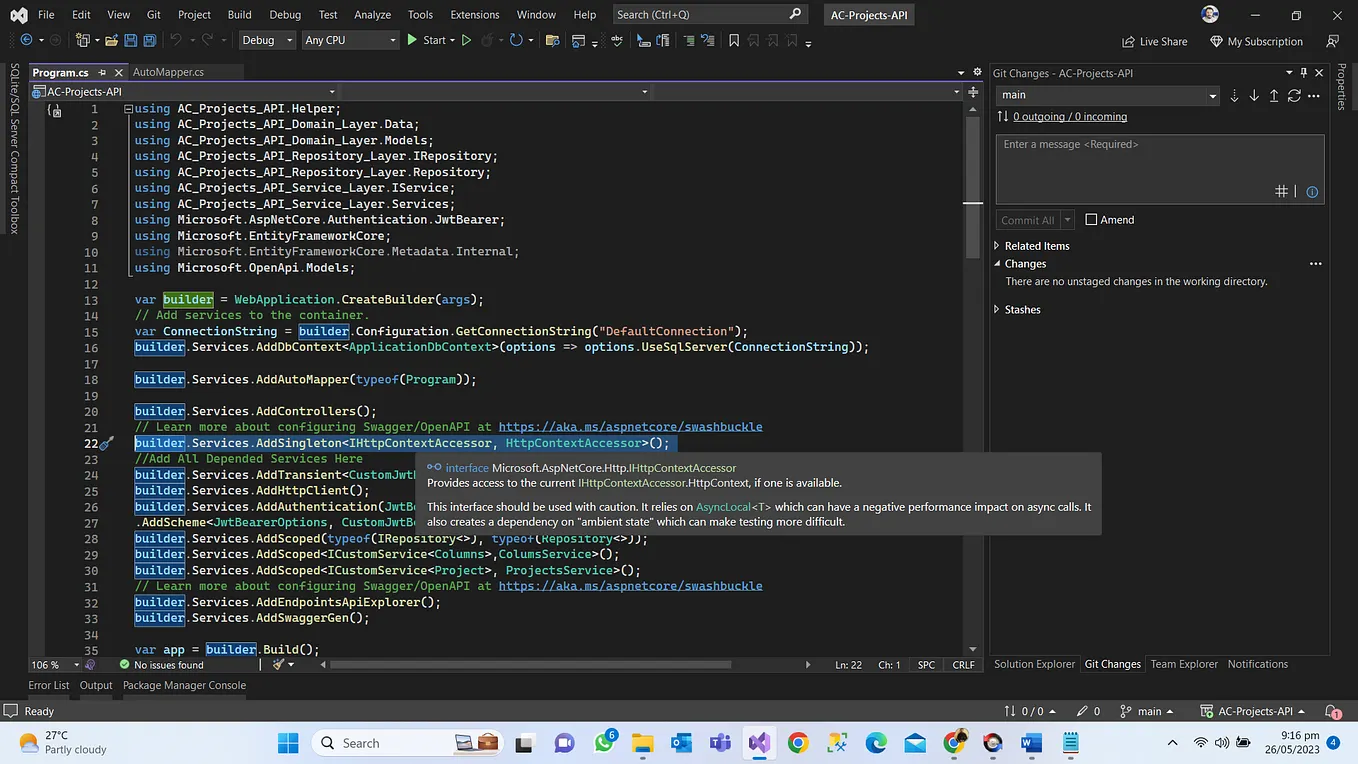The width and height of the screenshot is (1358, 764).
Task: Enable the Amend checkbox
Action: pos(1091,220)
